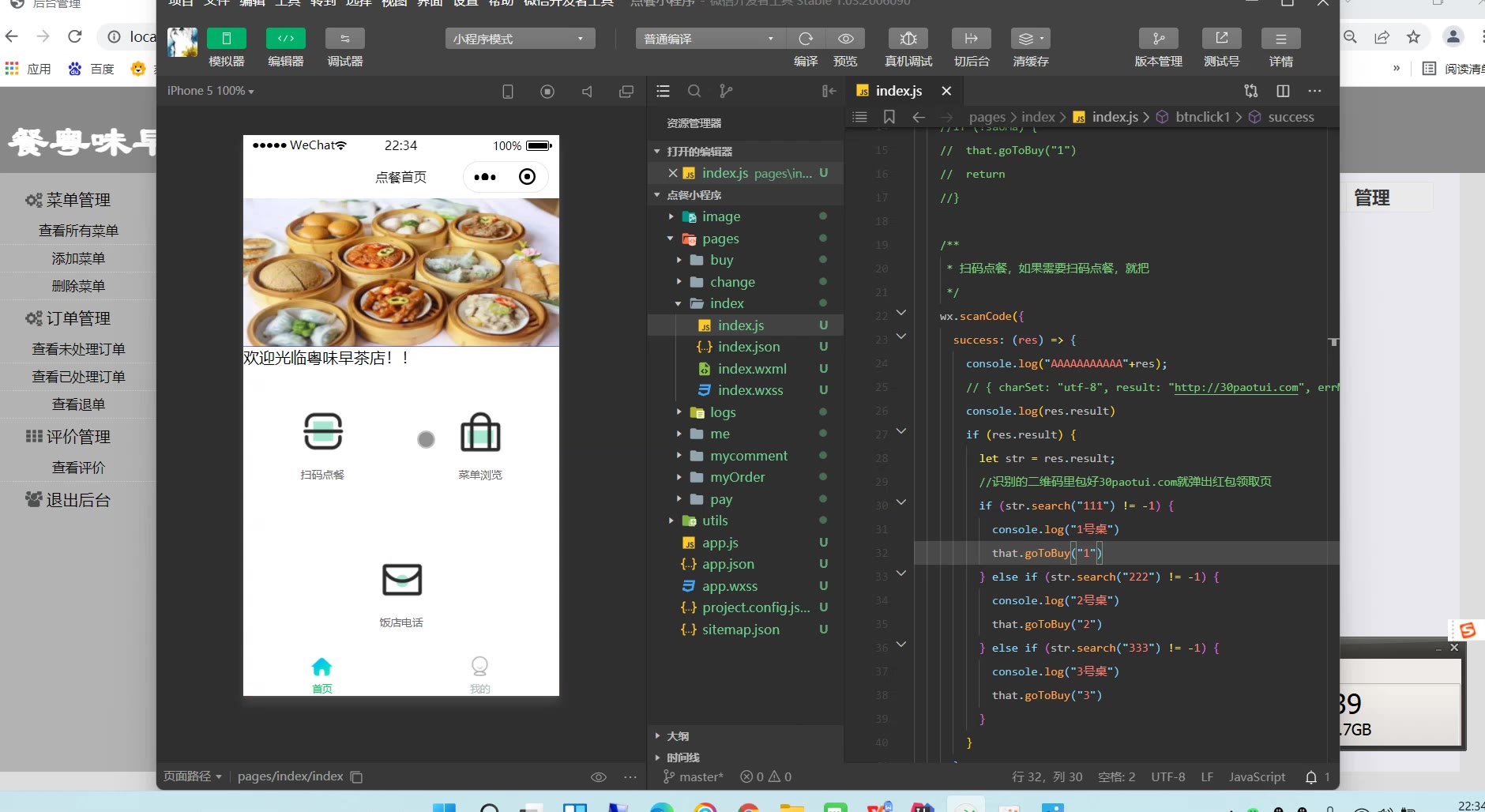Toggle the simulator (模拟器) panel
Viewport: 1485px width, 812px height.
(x=226, y=39)
